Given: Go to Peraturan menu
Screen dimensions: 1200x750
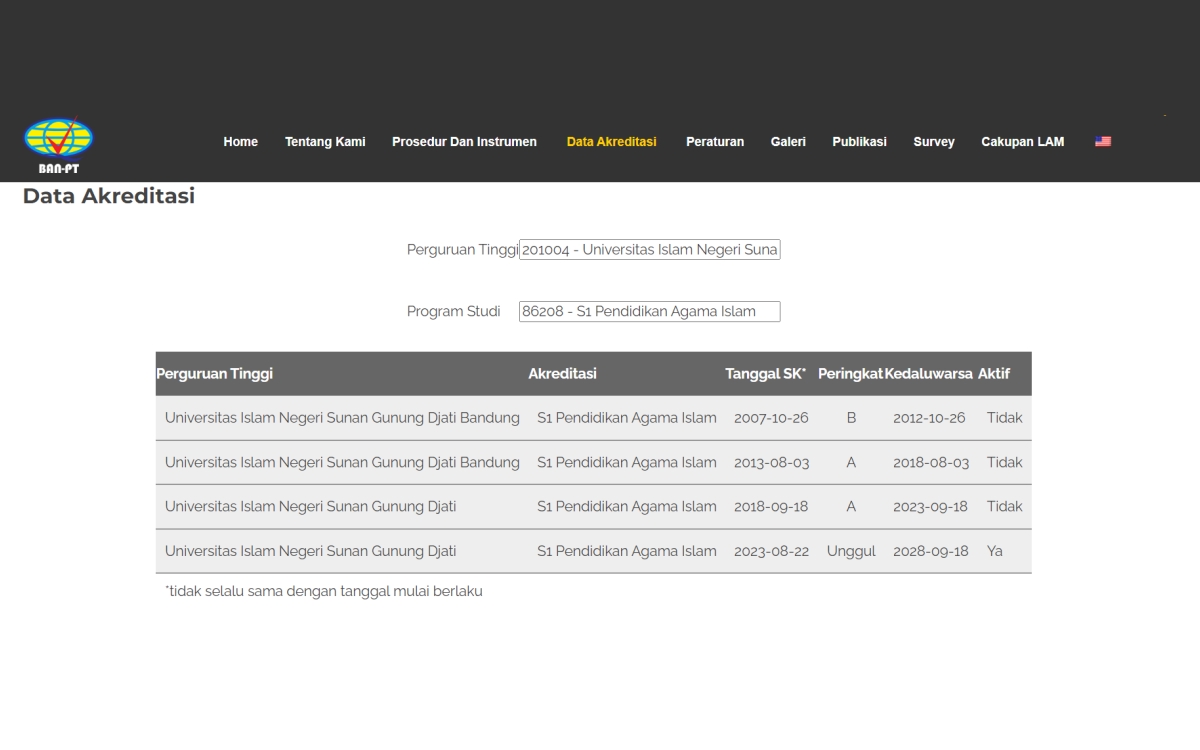Looking at the screenshot, I should coord(714,142).
